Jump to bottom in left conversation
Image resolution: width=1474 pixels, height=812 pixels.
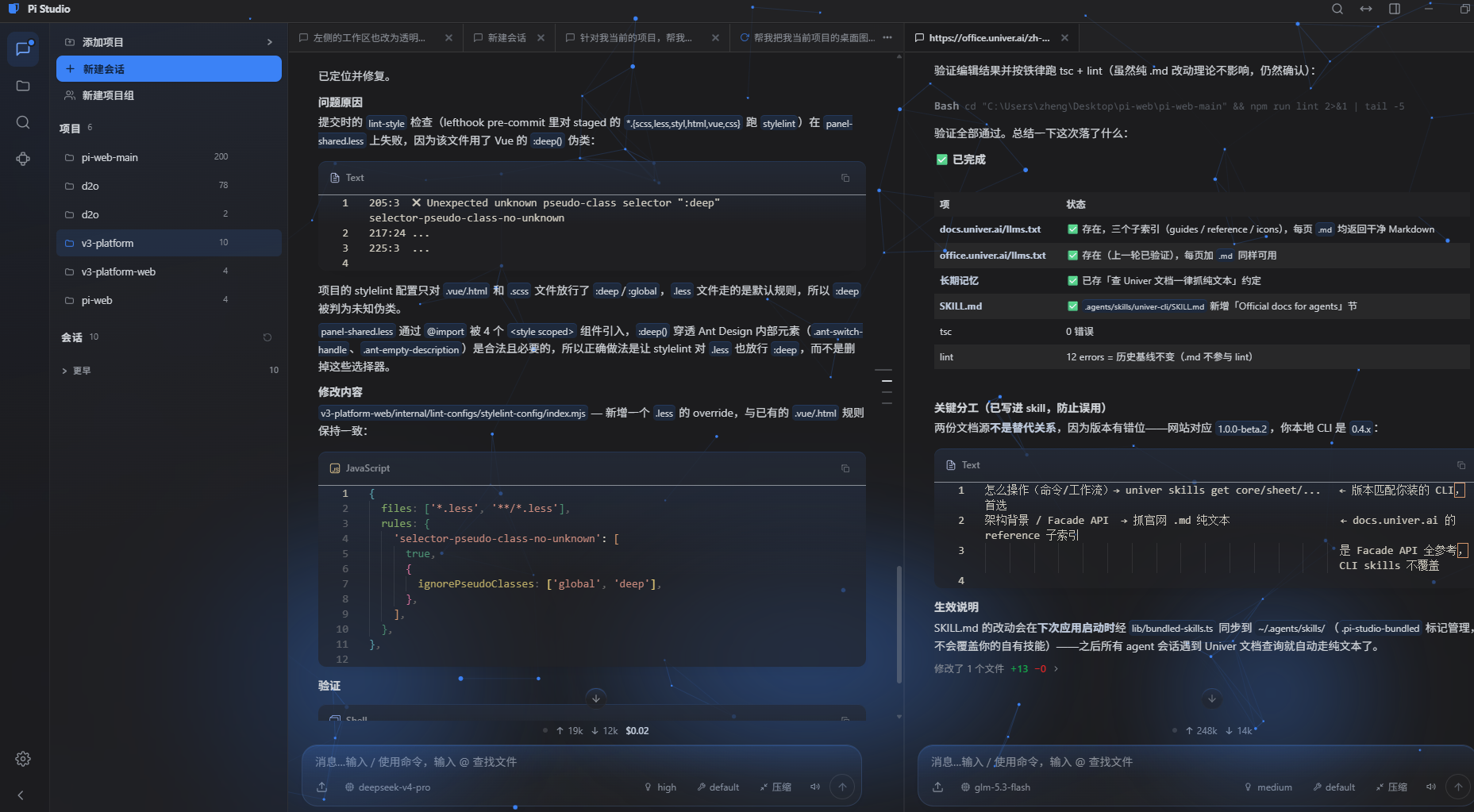pyautogui.click(x=596, y=698)
